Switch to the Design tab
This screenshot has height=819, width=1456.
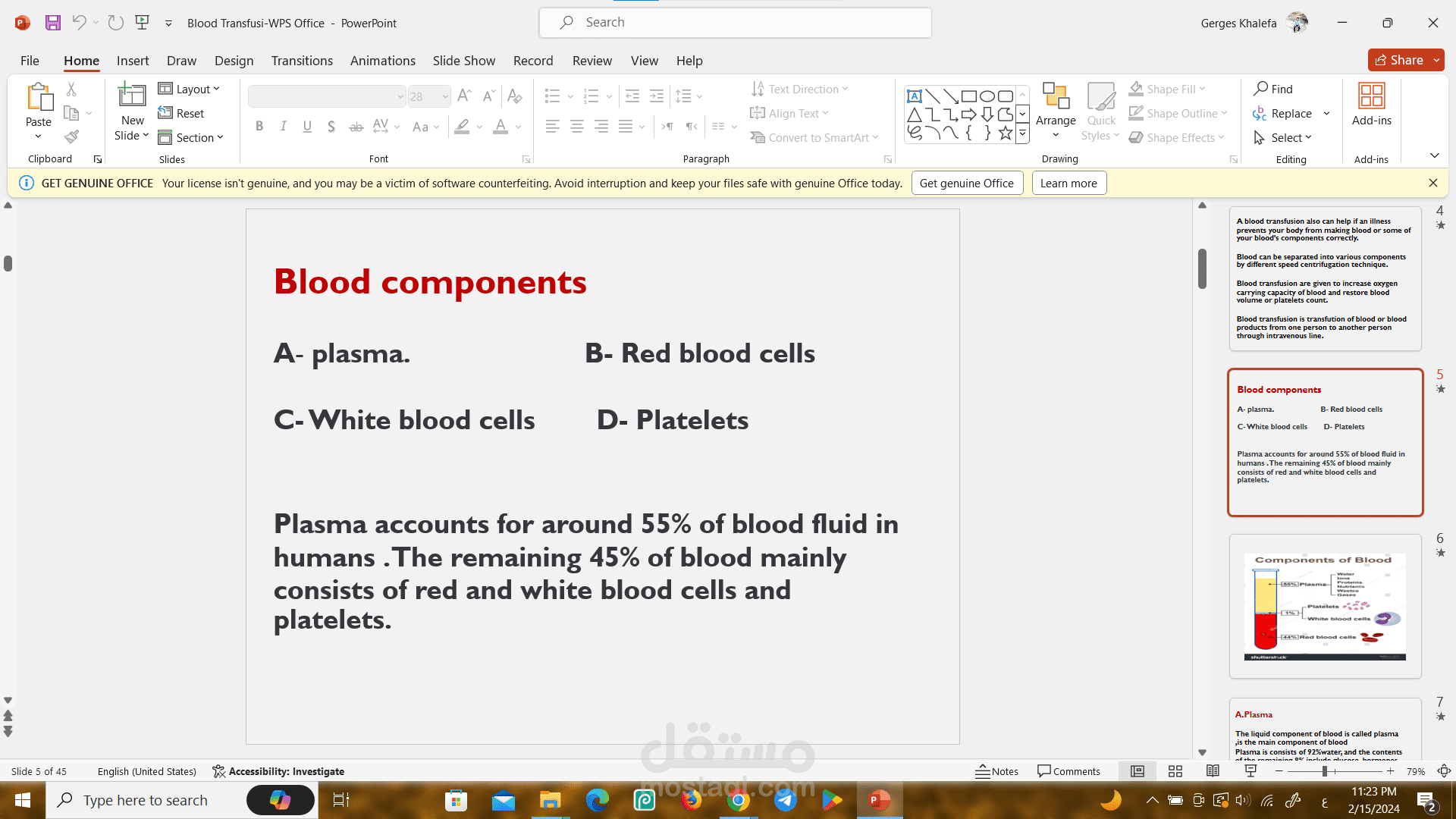click(x=234, y=61)
